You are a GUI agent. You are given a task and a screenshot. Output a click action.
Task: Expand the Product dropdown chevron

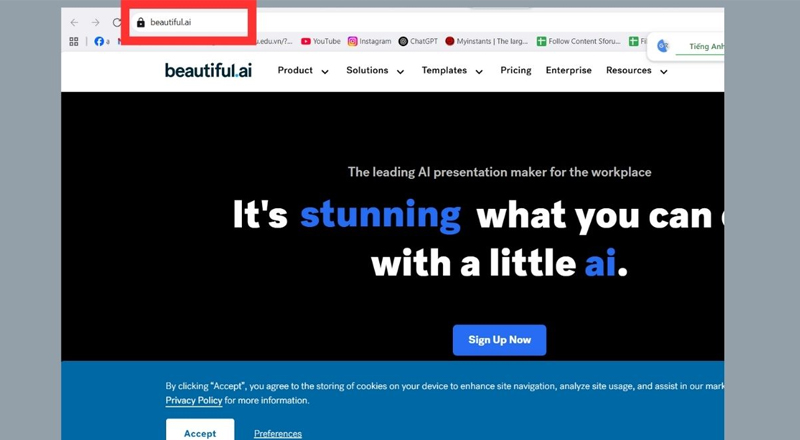(325, 72)
